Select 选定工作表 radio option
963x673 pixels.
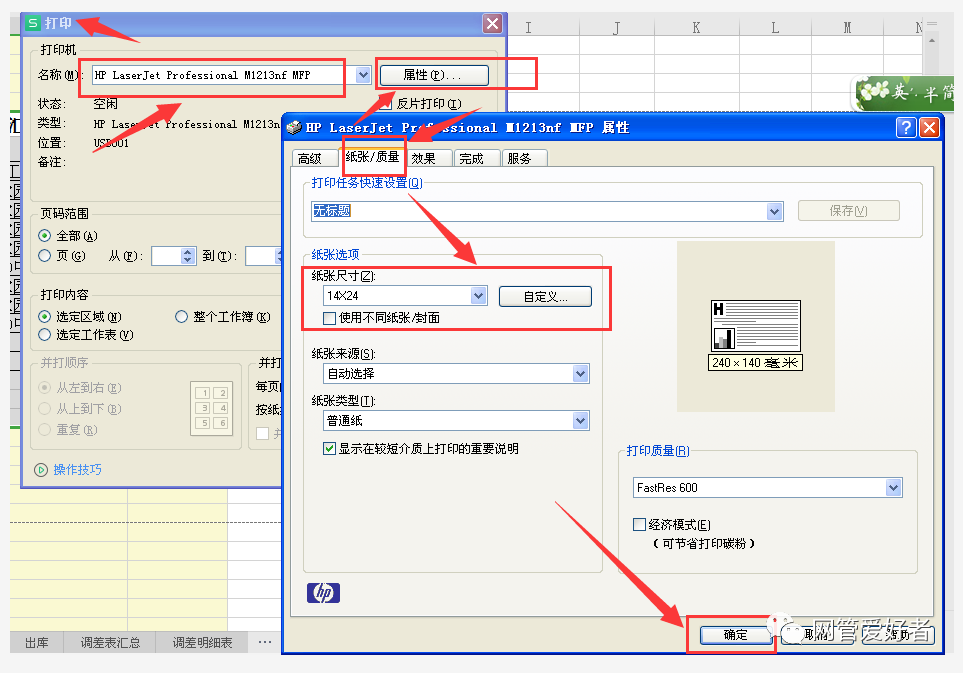pos(44,335)
